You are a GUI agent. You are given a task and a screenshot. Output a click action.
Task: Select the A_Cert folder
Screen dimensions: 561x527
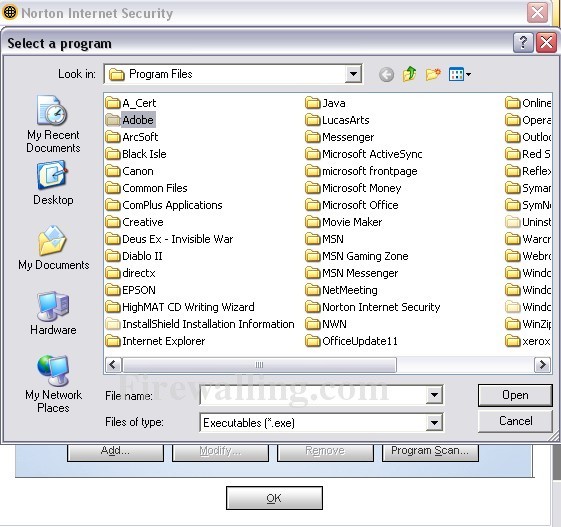[131, 103]
